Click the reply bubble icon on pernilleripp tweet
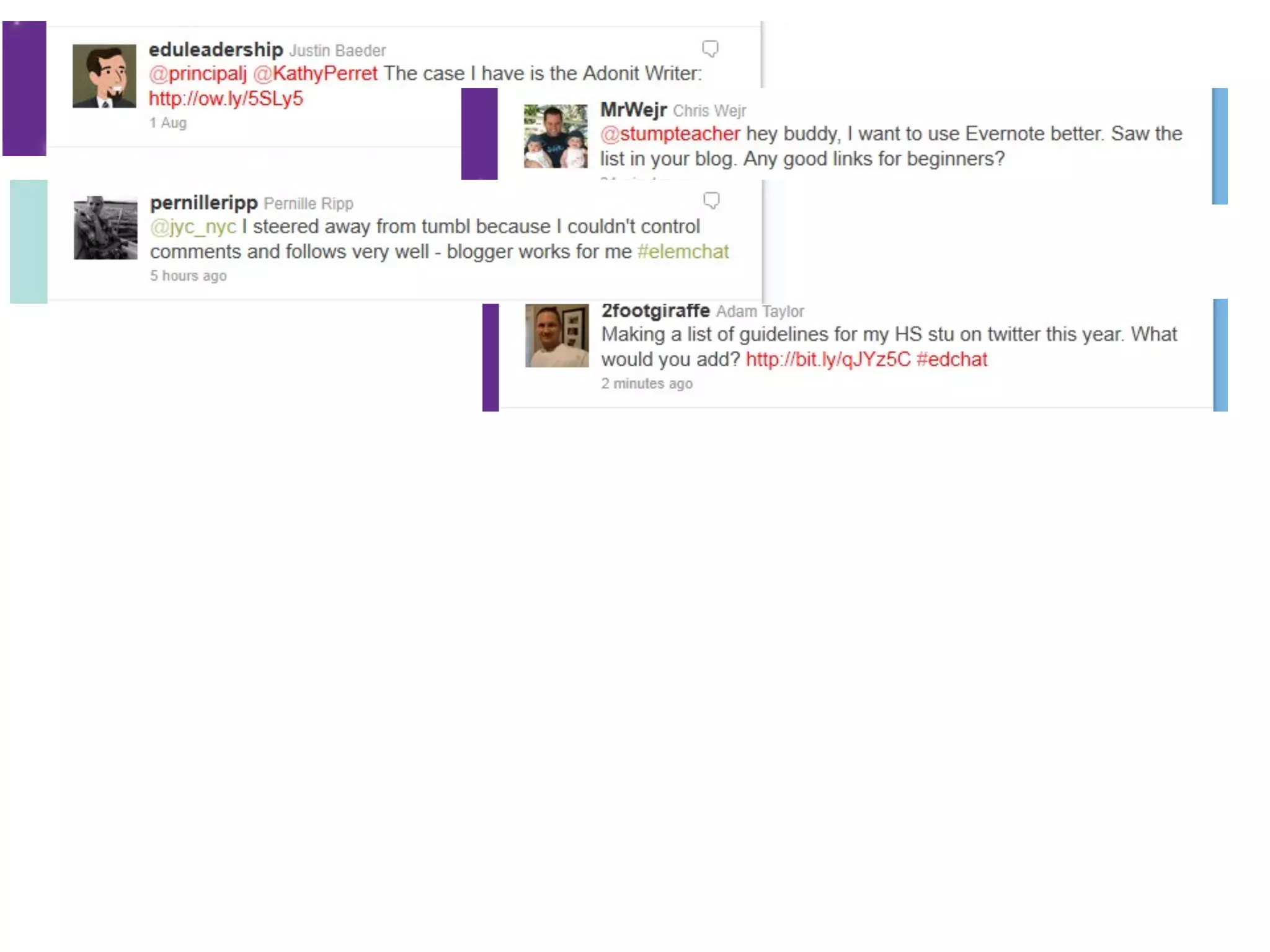Viewport: 1270px width, 952px height. pyautogui.click(x=711, y=201)
